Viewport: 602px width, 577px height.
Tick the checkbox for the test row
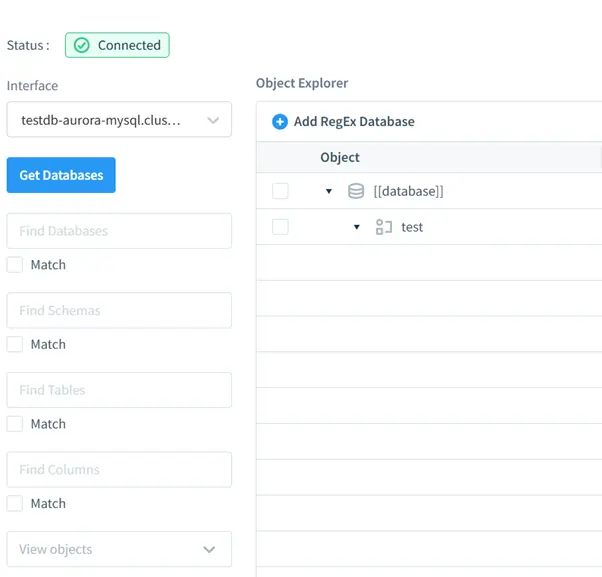(x=280, y=227)
